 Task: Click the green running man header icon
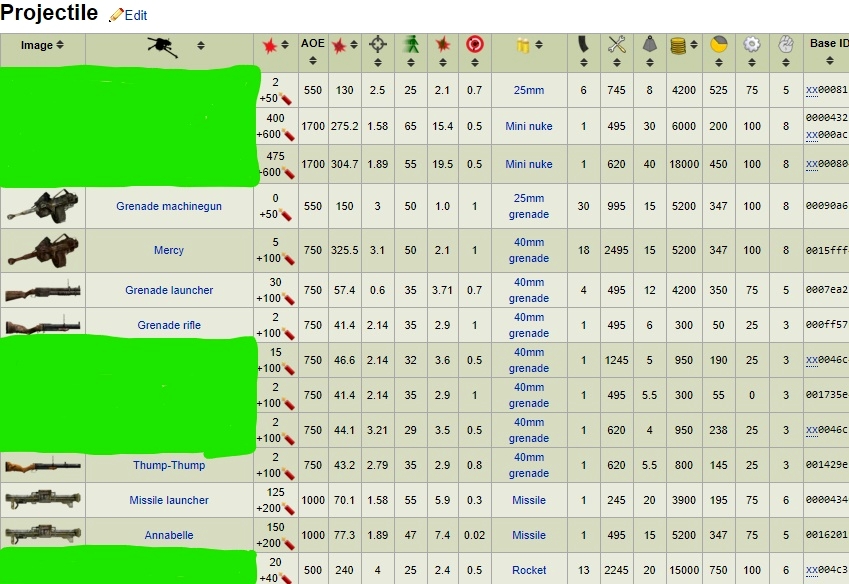click(x=410, y=45)
